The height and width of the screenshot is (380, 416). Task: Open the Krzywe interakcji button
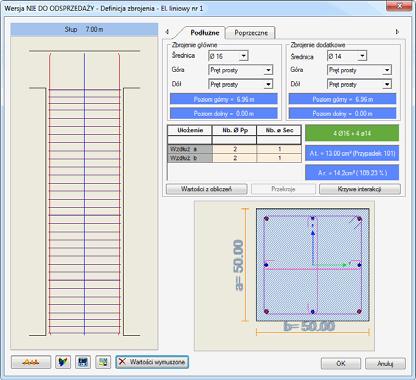pyautogui.click(x=360, y=189)
